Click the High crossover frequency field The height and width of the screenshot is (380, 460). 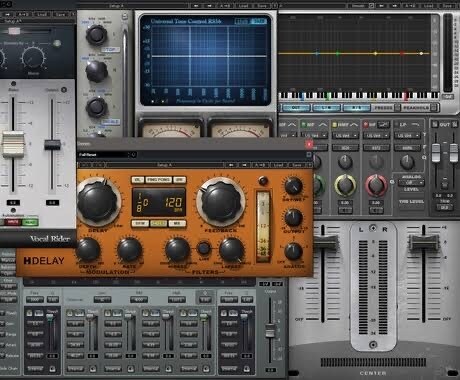point(176,300)
